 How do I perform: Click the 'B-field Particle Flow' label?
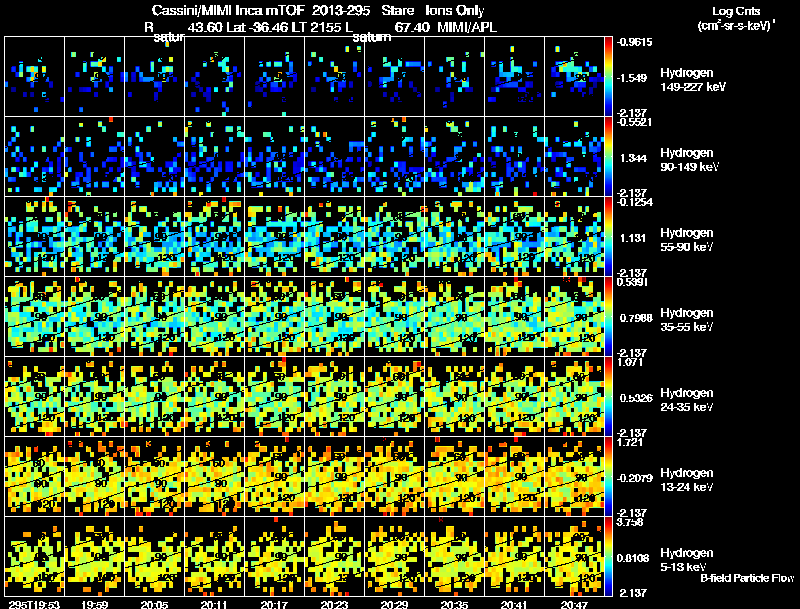pyautogui.click(x=747, y=578)
